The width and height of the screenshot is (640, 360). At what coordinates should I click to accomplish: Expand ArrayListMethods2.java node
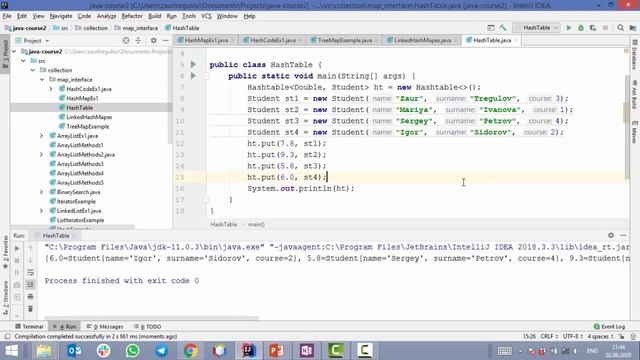click(x=42, y=155)
